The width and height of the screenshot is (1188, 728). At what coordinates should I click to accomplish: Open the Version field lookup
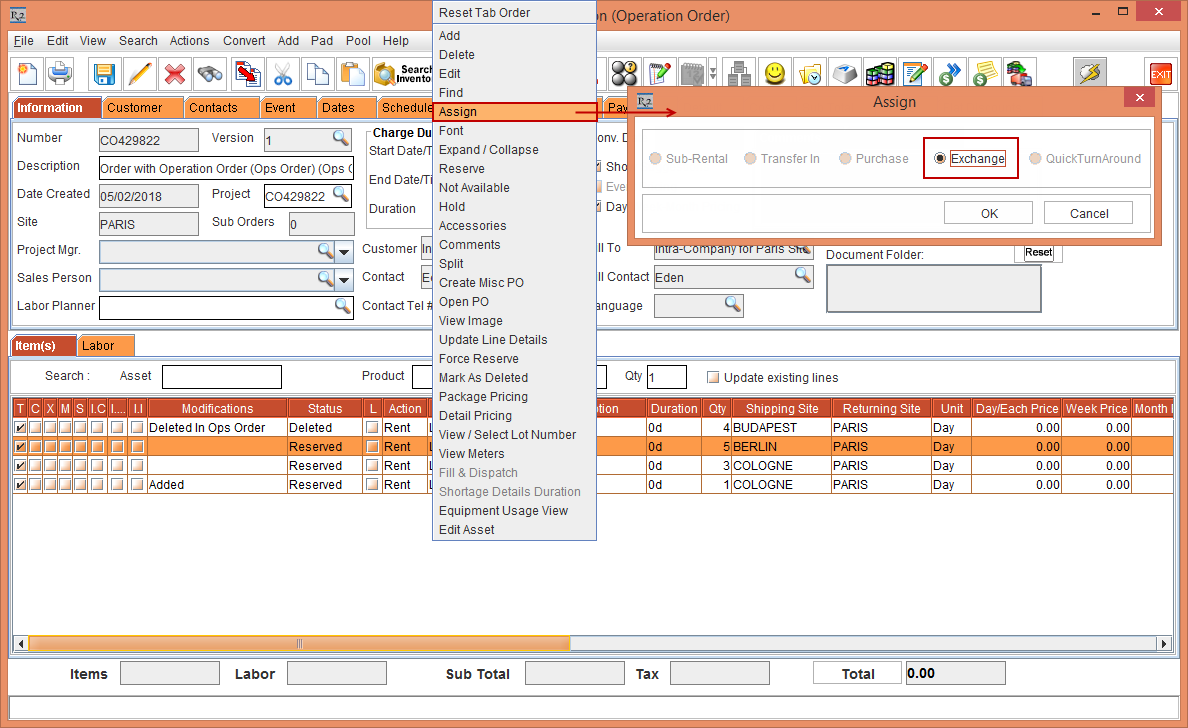341,139
